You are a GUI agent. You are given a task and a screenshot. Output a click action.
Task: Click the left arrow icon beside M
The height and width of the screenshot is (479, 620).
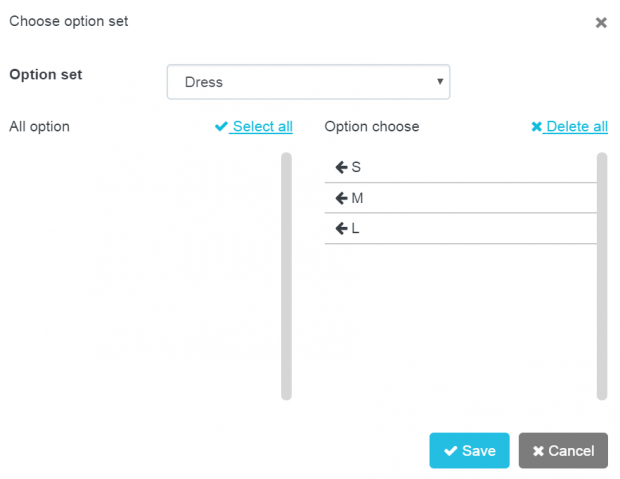click(341, 198)
